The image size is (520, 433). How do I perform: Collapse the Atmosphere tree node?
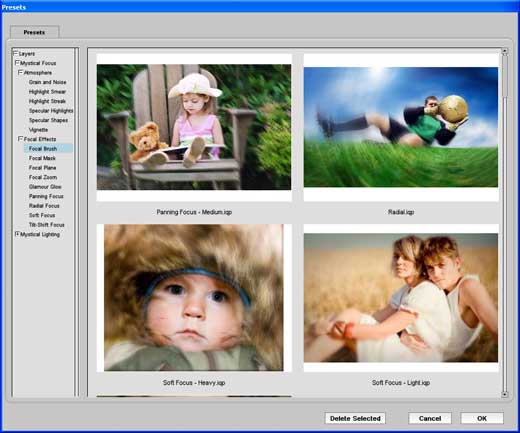[21, 72]
